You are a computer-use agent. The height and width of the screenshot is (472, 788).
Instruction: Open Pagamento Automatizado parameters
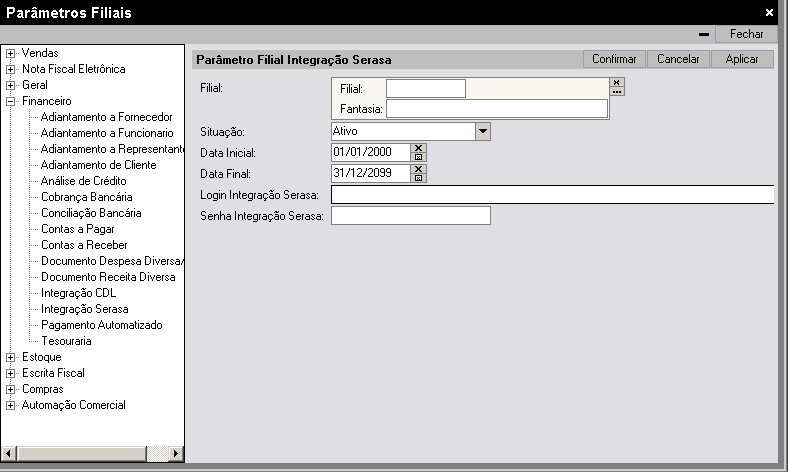pos(102,326)
